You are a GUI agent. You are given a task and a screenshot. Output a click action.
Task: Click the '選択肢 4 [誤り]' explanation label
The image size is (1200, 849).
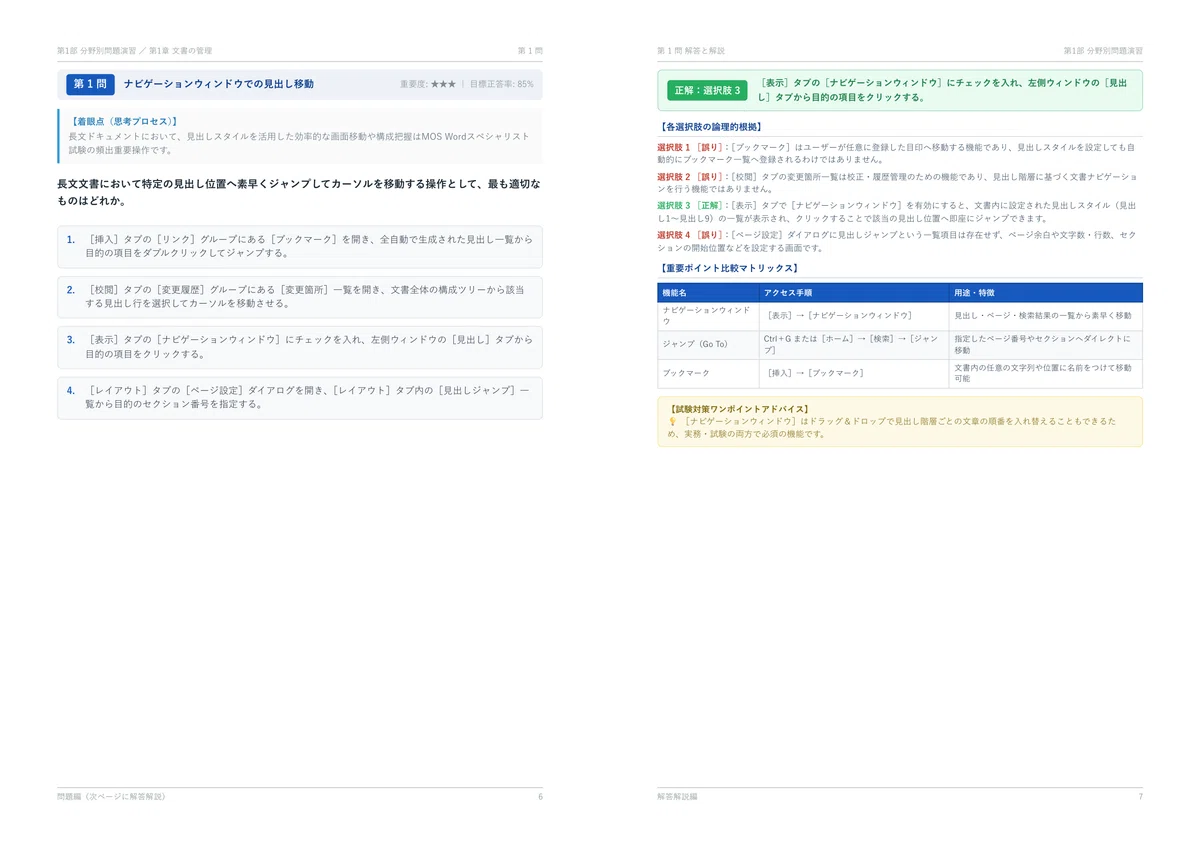690,235
